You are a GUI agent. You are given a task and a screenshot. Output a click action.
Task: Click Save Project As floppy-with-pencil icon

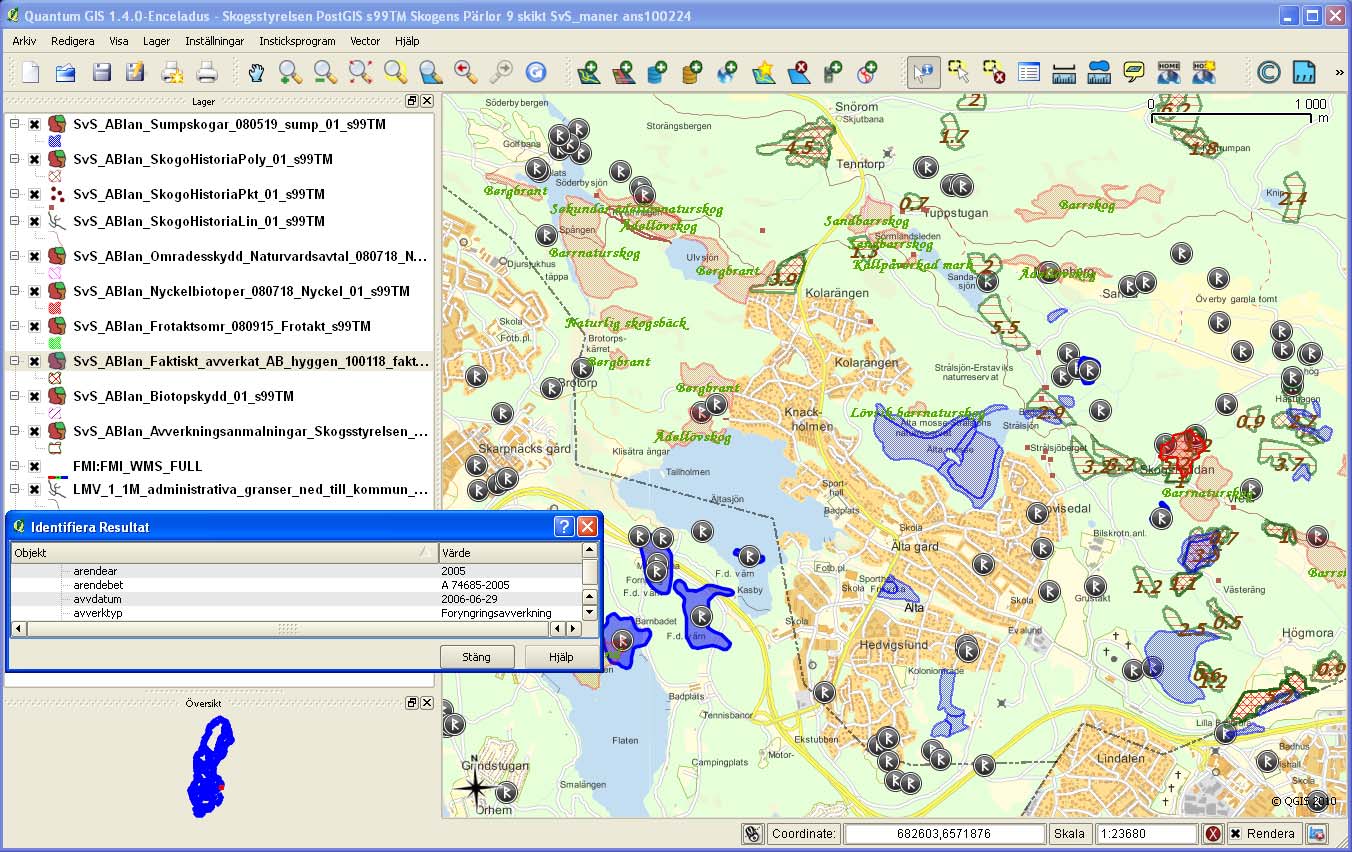tap(136, 72)
